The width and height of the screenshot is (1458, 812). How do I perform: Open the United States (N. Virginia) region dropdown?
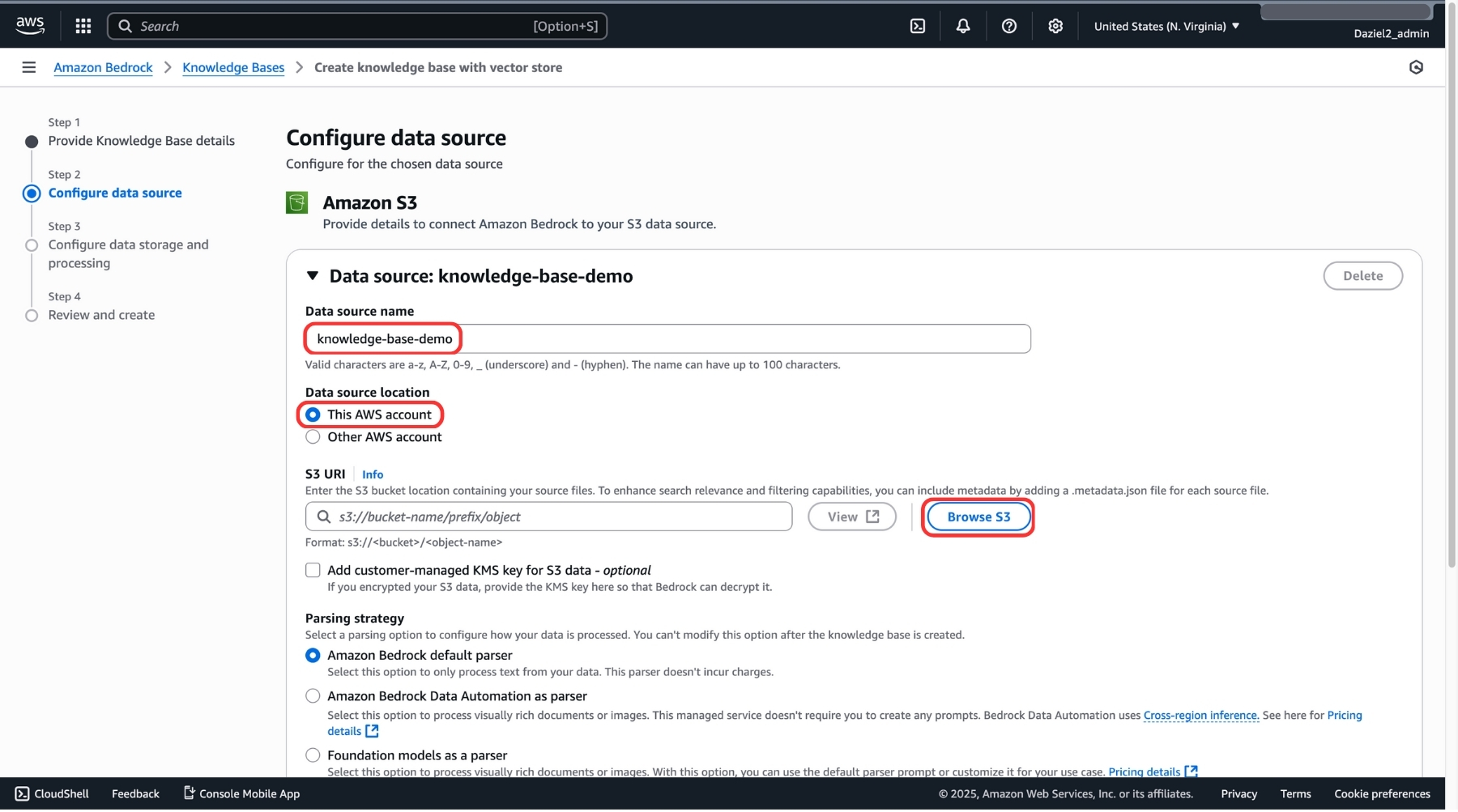point(1166,26)
